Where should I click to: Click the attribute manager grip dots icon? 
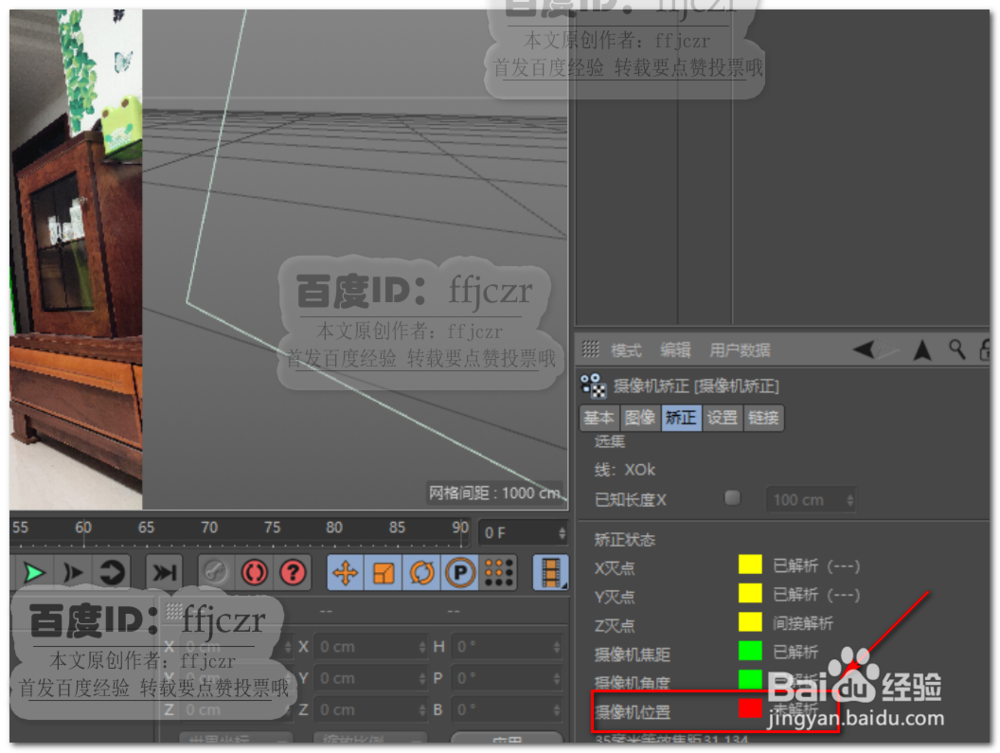pyautogui.click(x=591, y=349)
